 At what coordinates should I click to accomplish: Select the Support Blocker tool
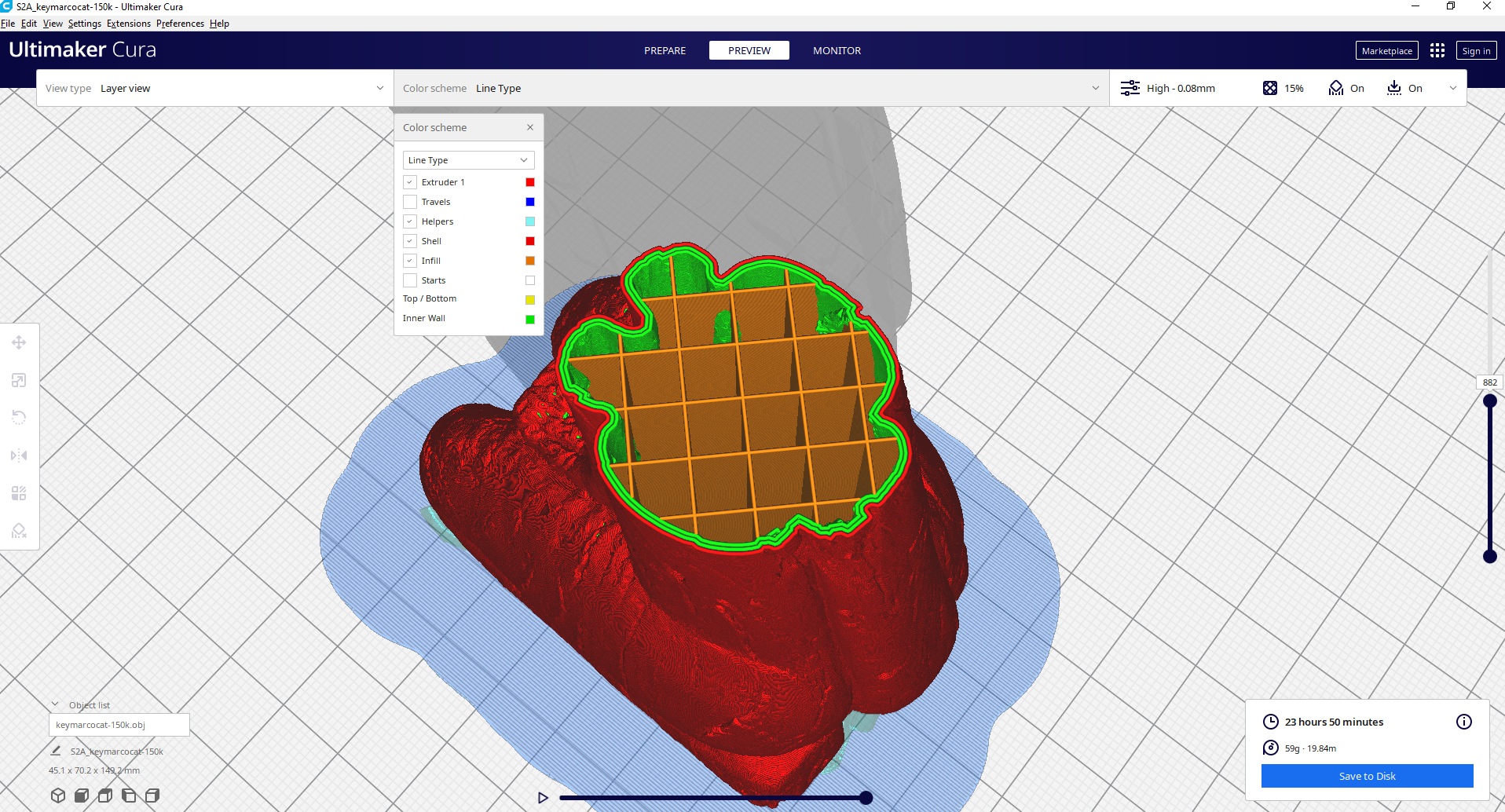[x=19, y=531]
